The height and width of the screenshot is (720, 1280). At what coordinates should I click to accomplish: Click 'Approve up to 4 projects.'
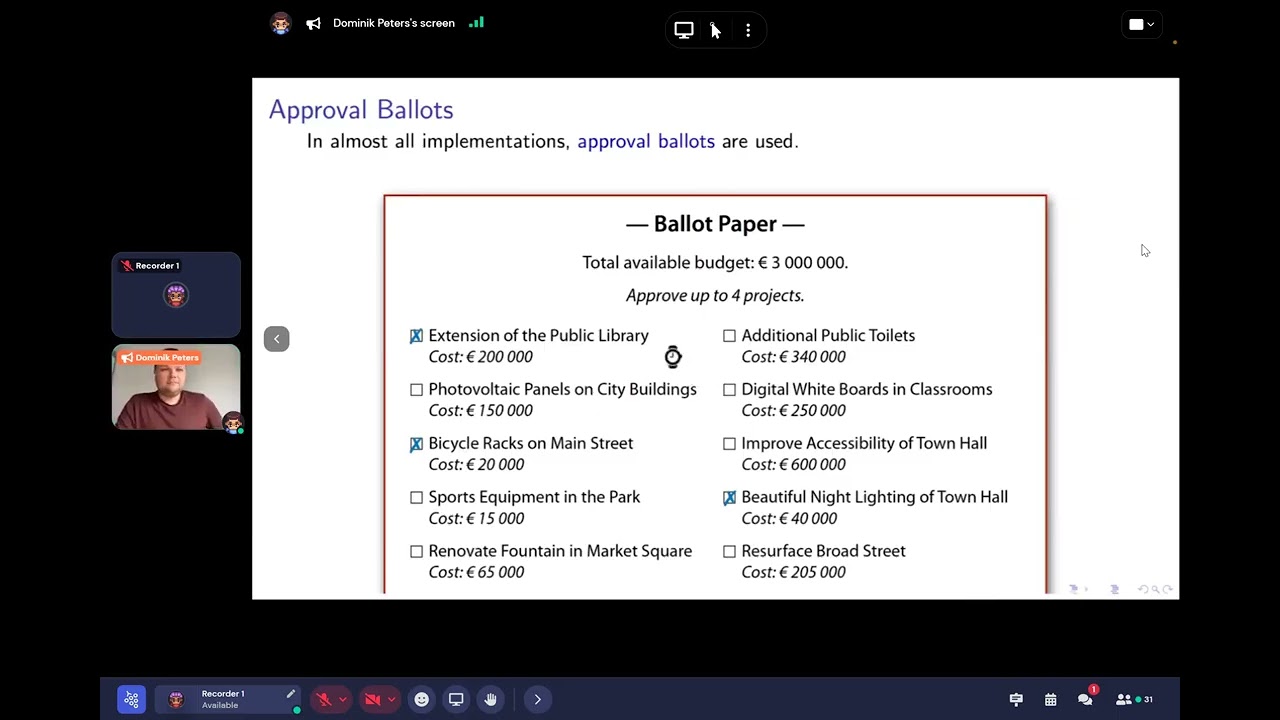[x=715, y=296]
